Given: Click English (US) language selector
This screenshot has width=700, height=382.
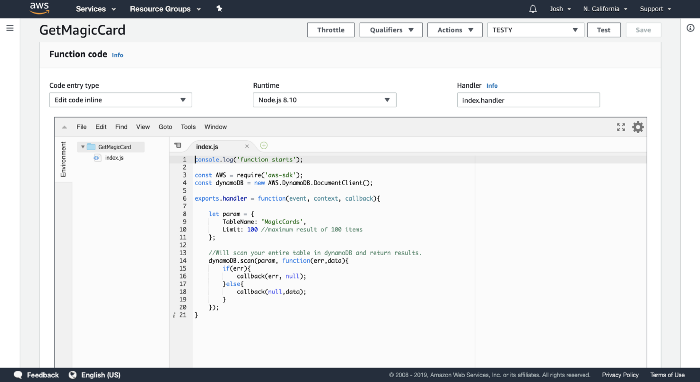Looking at the screenshot, I should (100, 375).
